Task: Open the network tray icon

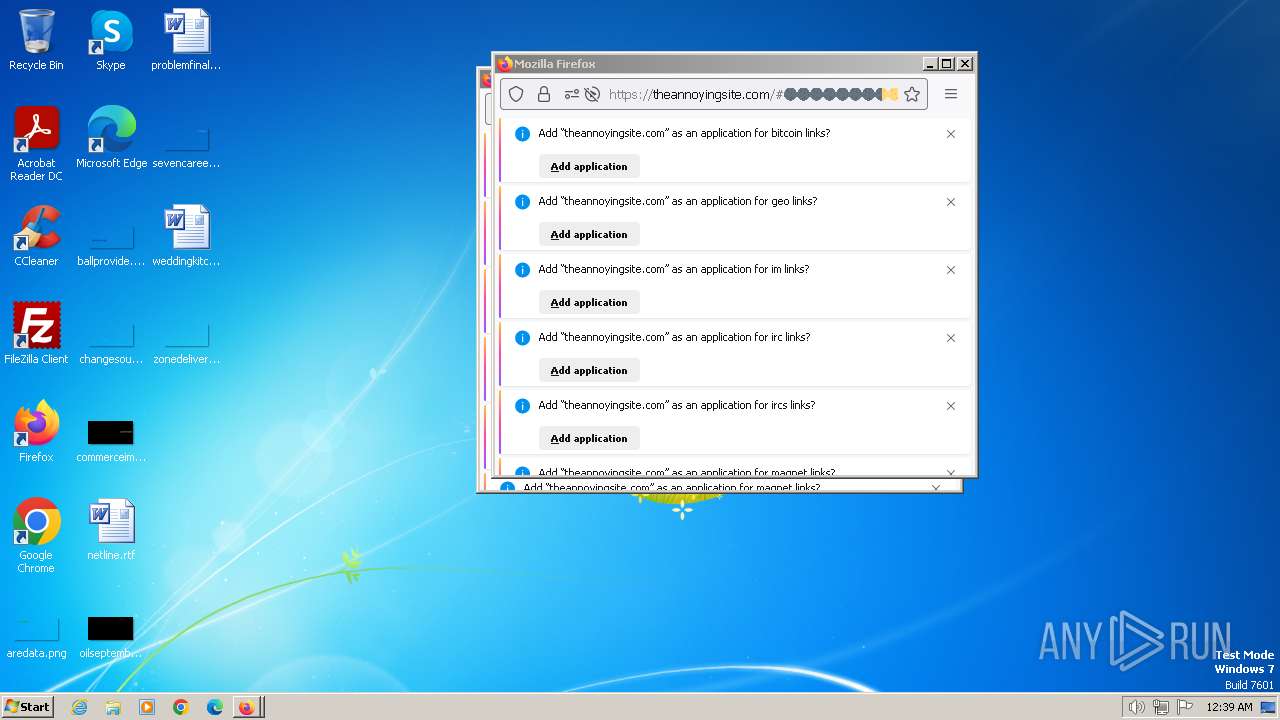Action: tap(1161, 707)
